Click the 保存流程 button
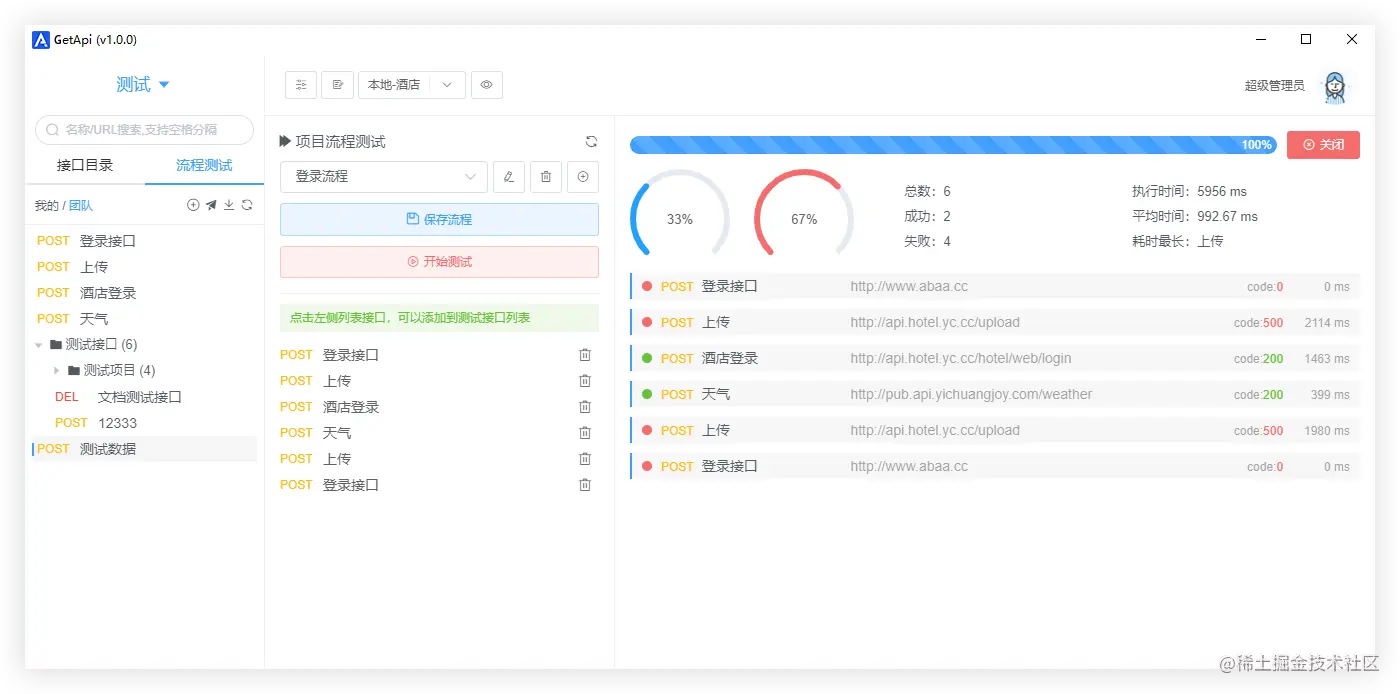Image resolution: width=1400 pixels, height=694 pixels. point(439,219)
